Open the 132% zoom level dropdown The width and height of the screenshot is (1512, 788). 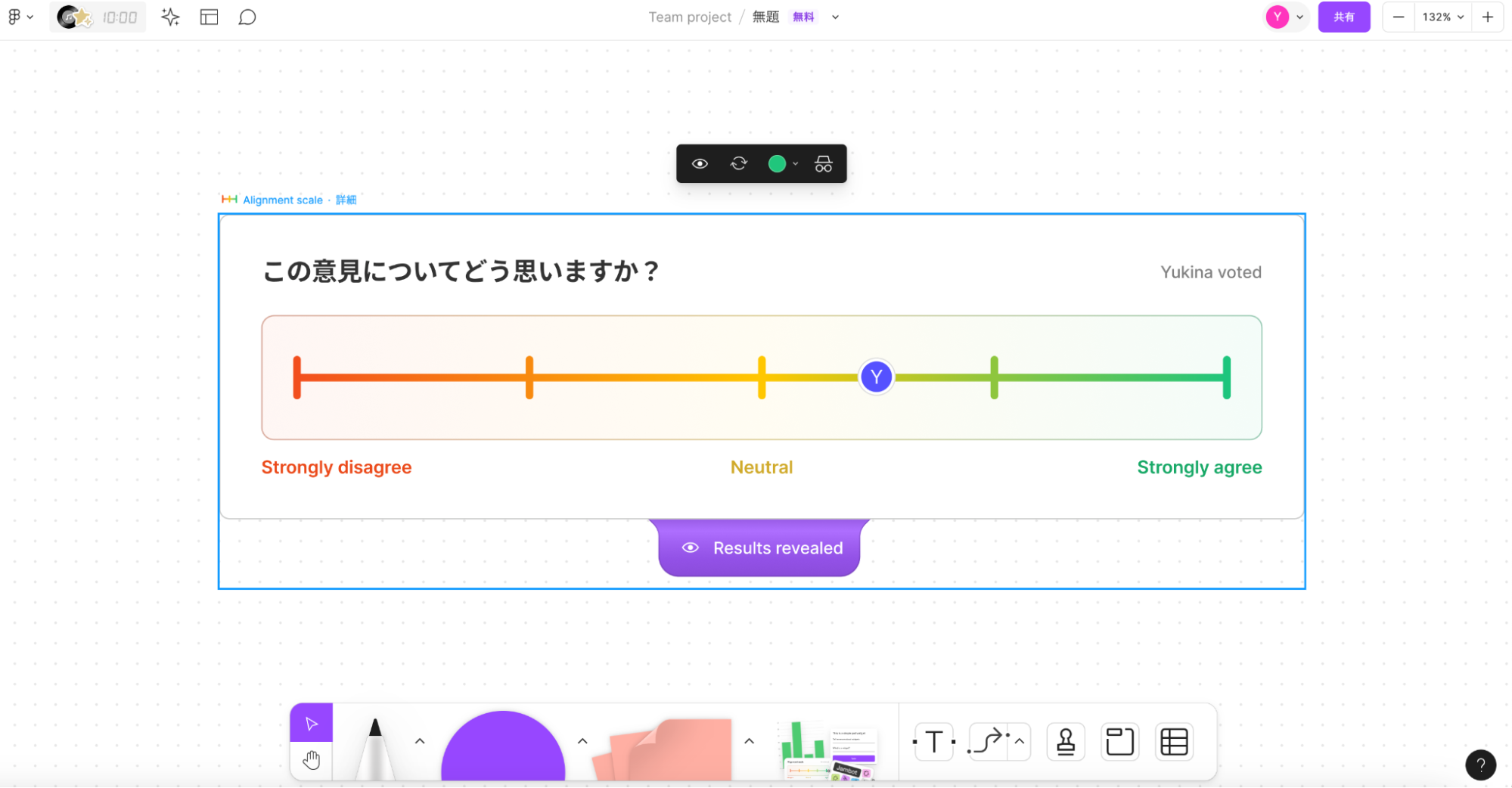[1443, 17]
